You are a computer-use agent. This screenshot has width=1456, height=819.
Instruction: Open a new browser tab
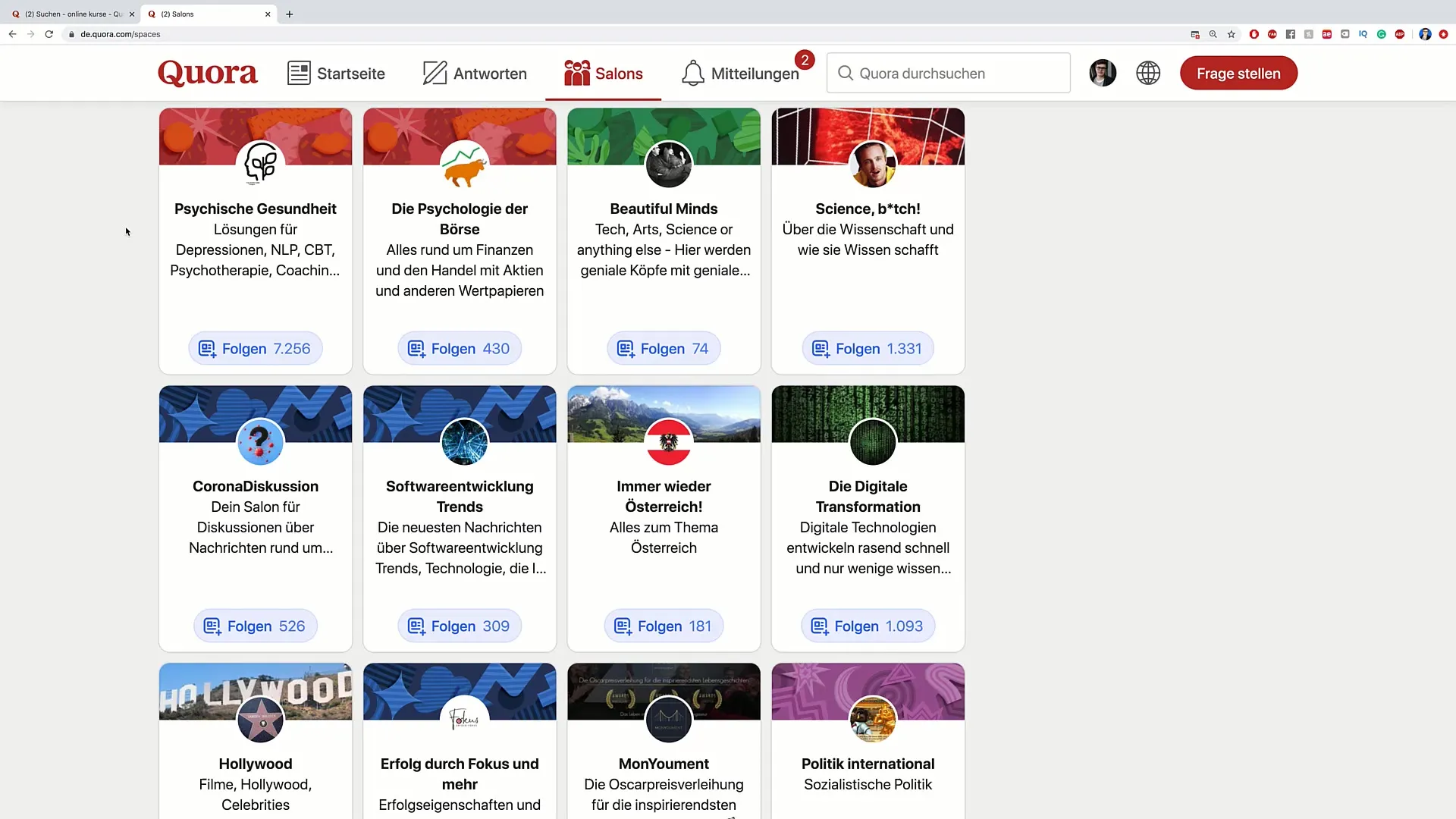290,14
